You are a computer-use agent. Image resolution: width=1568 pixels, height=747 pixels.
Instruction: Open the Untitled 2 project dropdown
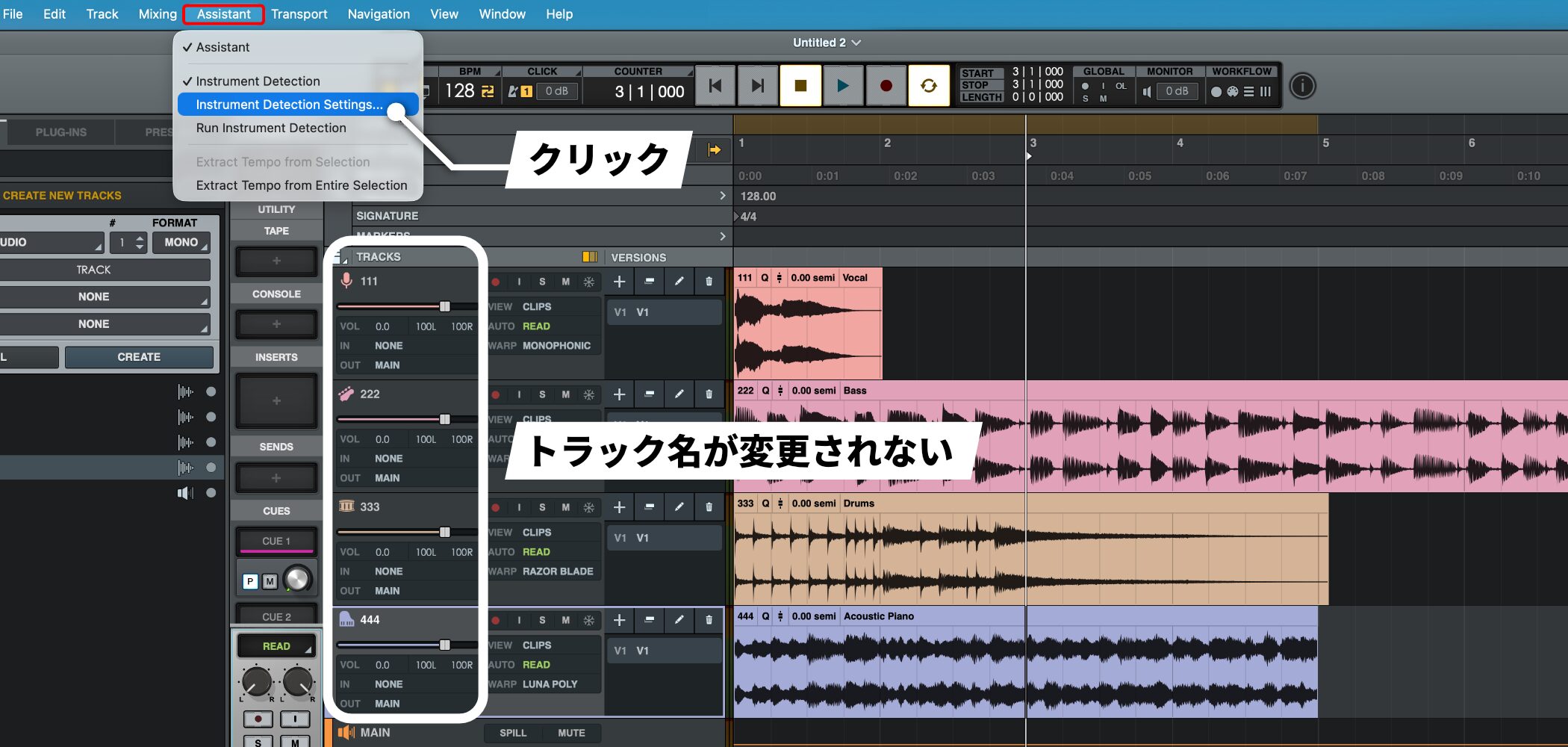[x=827, y=43]
